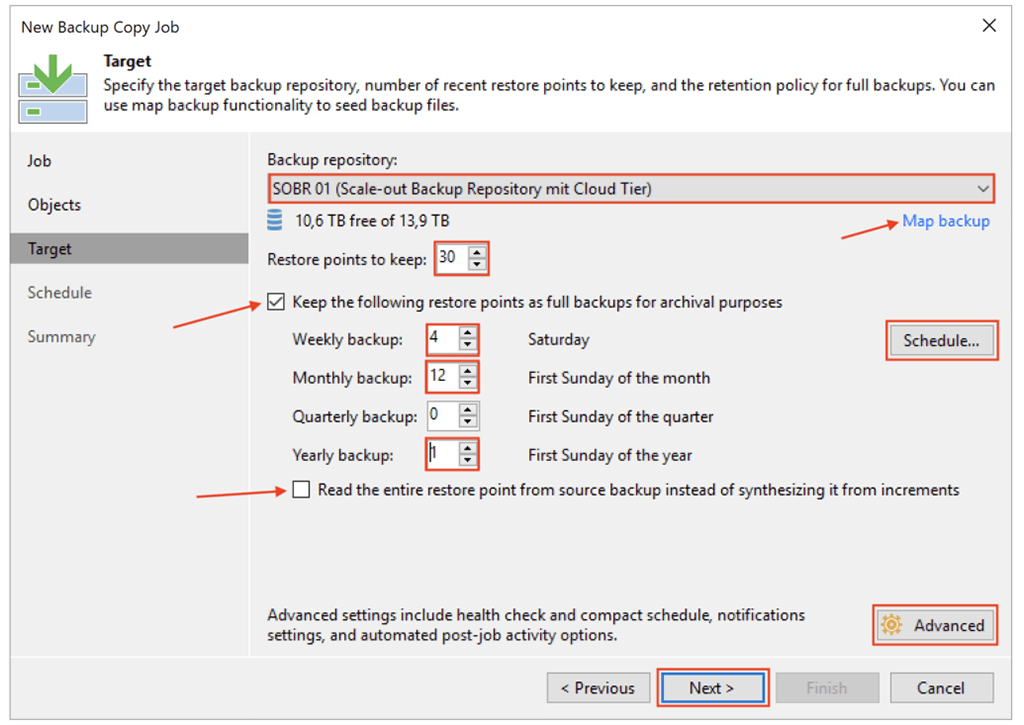Click 'First Sunday of the month' text
The width and height of the screenshot is (1024, 725).
pos(618,378)
